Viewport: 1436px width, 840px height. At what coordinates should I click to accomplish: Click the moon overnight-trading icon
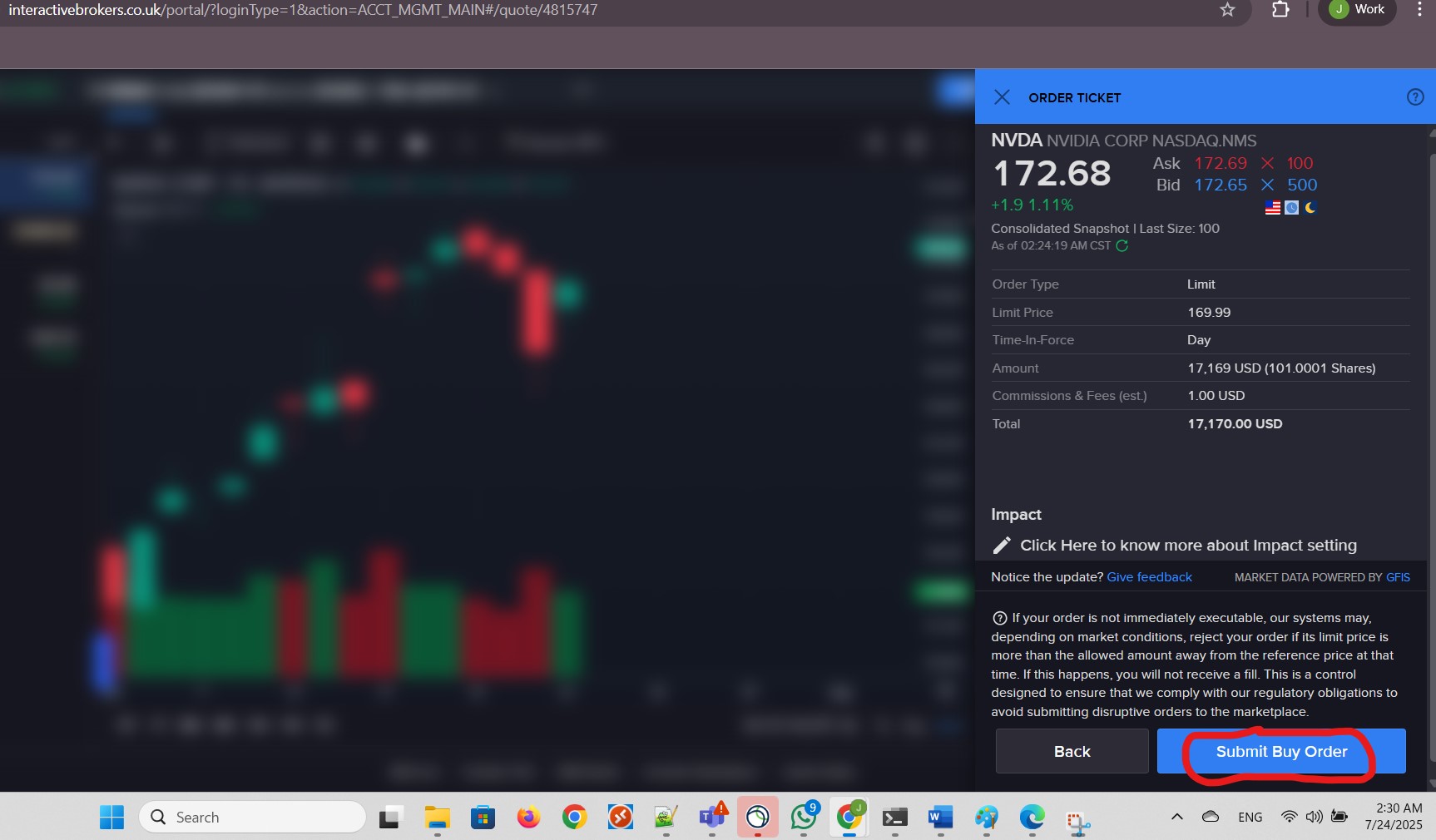(1310, 208)
